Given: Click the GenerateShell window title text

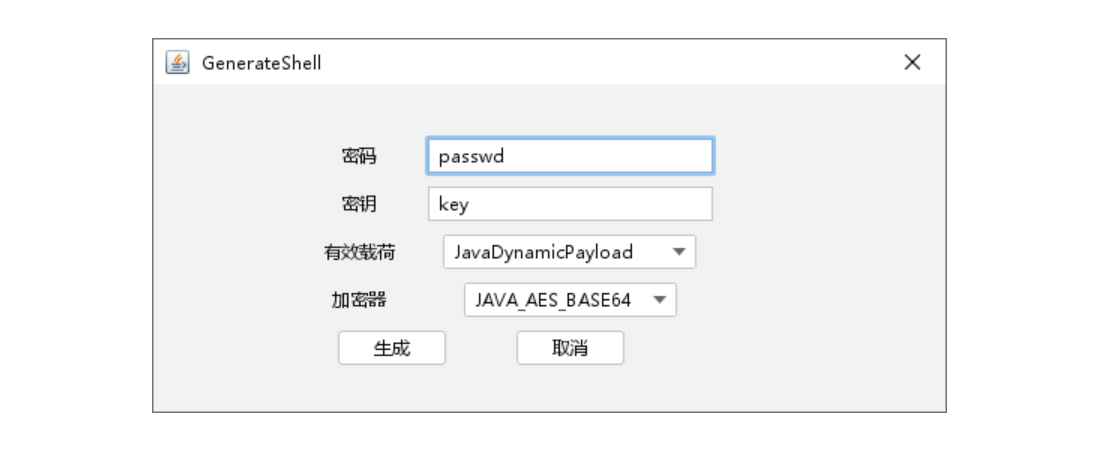Looking at the screenshot, I should (262, 63).
